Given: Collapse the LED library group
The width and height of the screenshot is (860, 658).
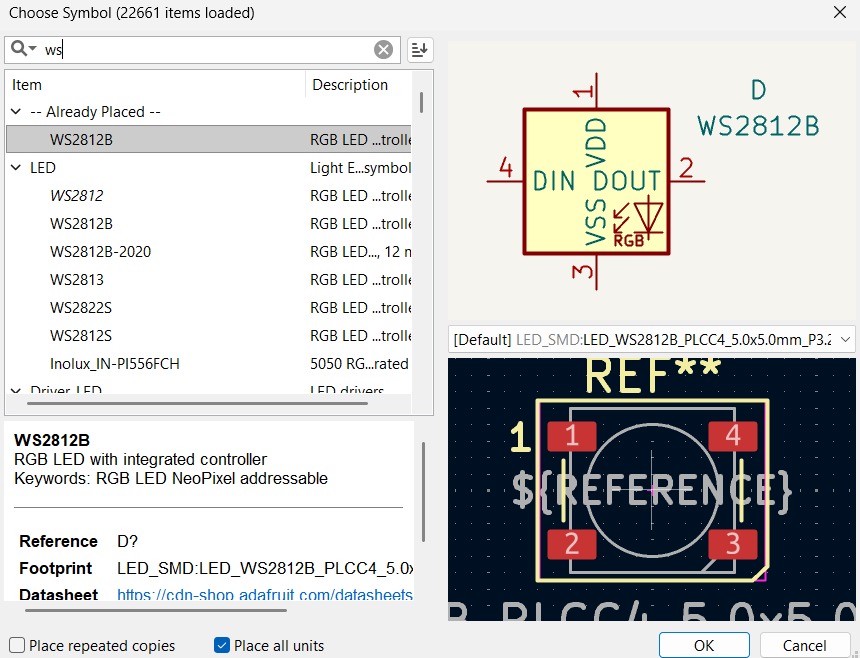Looking at the screenshot, I should coord(16,168).
